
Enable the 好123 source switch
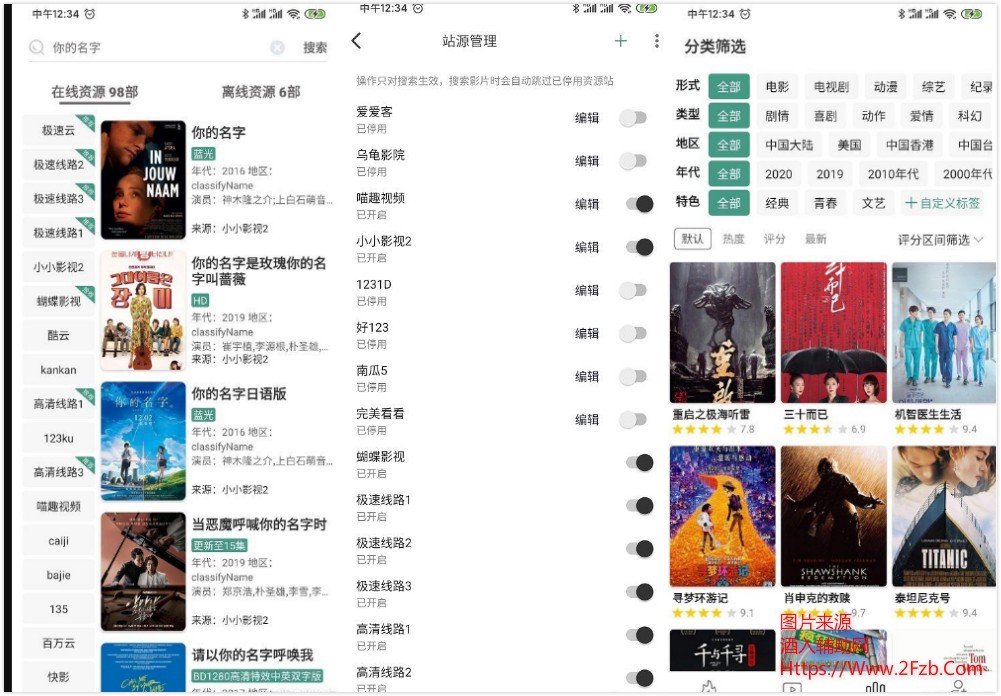633,333
